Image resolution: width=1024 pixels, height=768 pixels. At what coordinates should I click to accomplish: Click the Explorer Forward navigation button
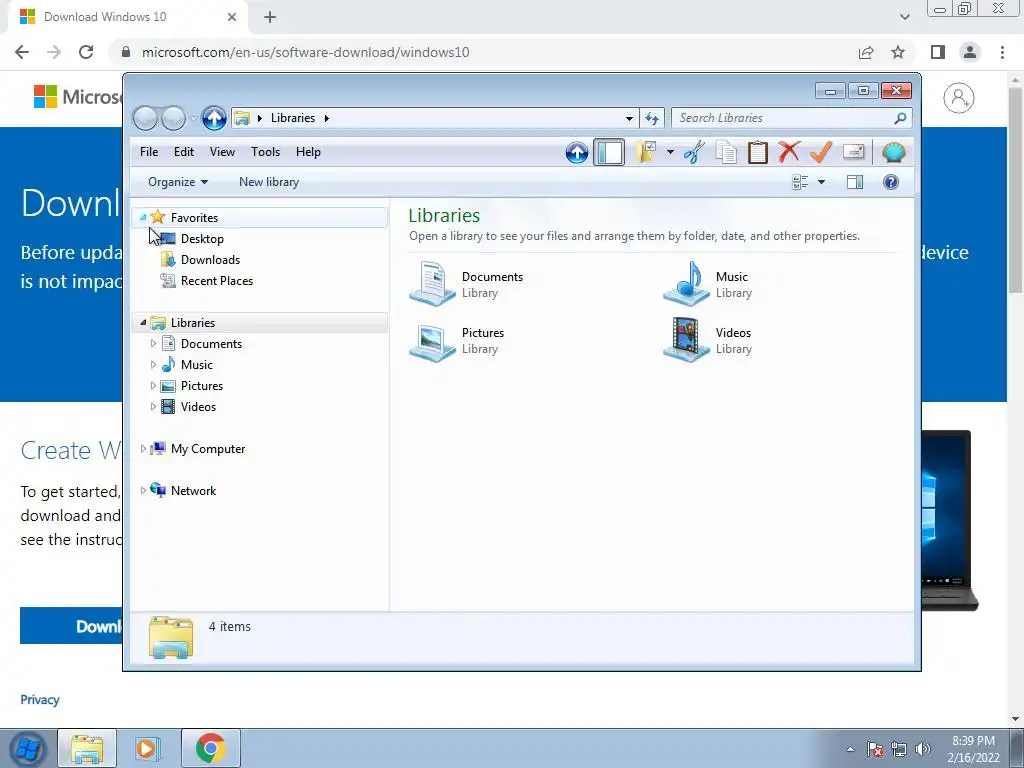pyautogui.click(x=173, y=118)
